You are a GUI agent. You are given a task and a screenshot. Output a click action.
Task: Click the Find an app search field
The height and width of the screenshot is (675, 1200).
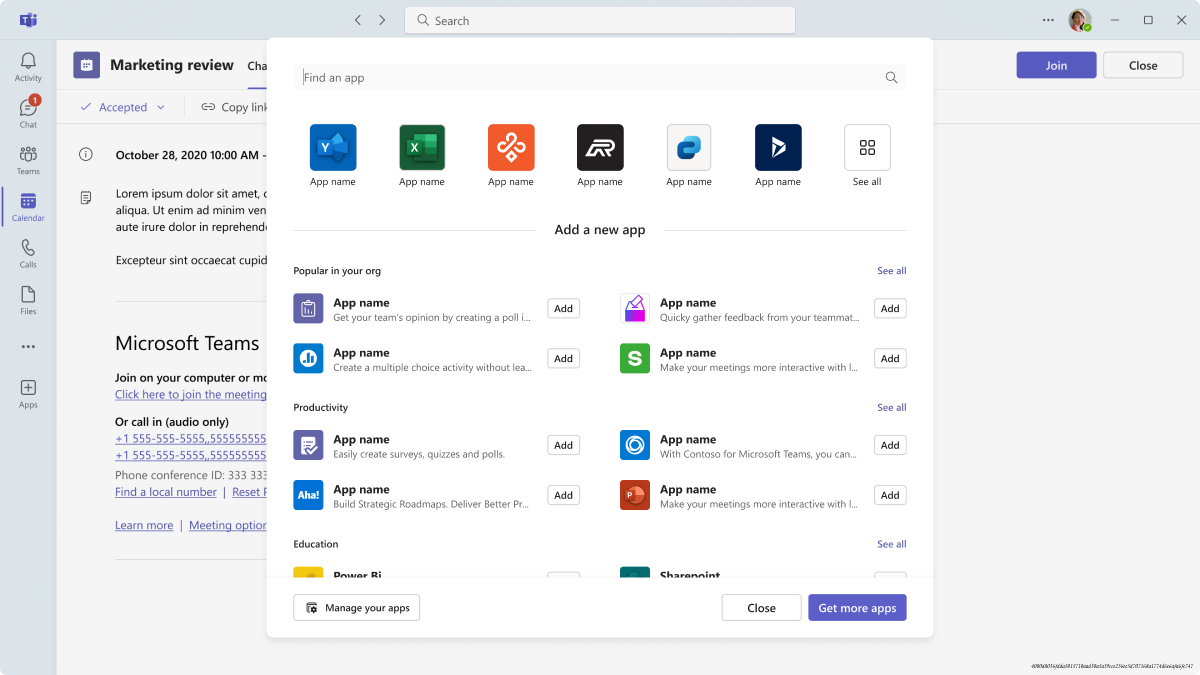tap(590, 78)
